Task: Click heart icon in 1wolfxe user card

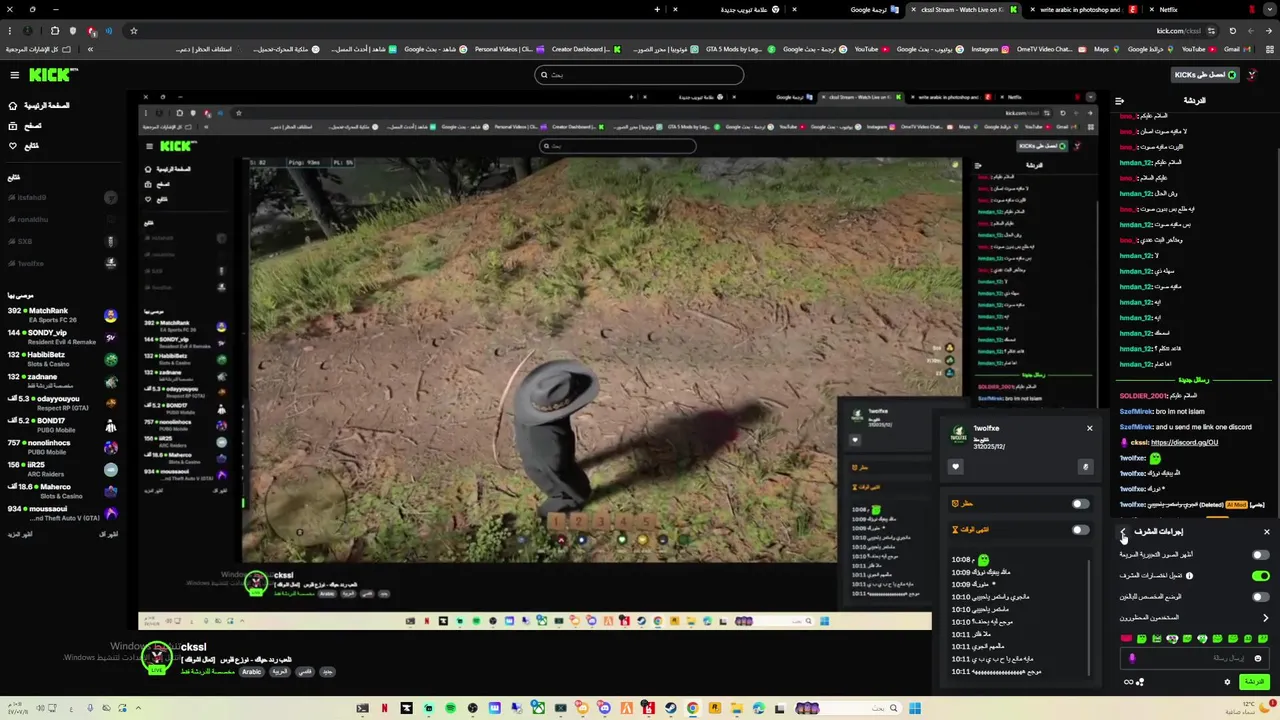Action: click(x=955, y=466)
